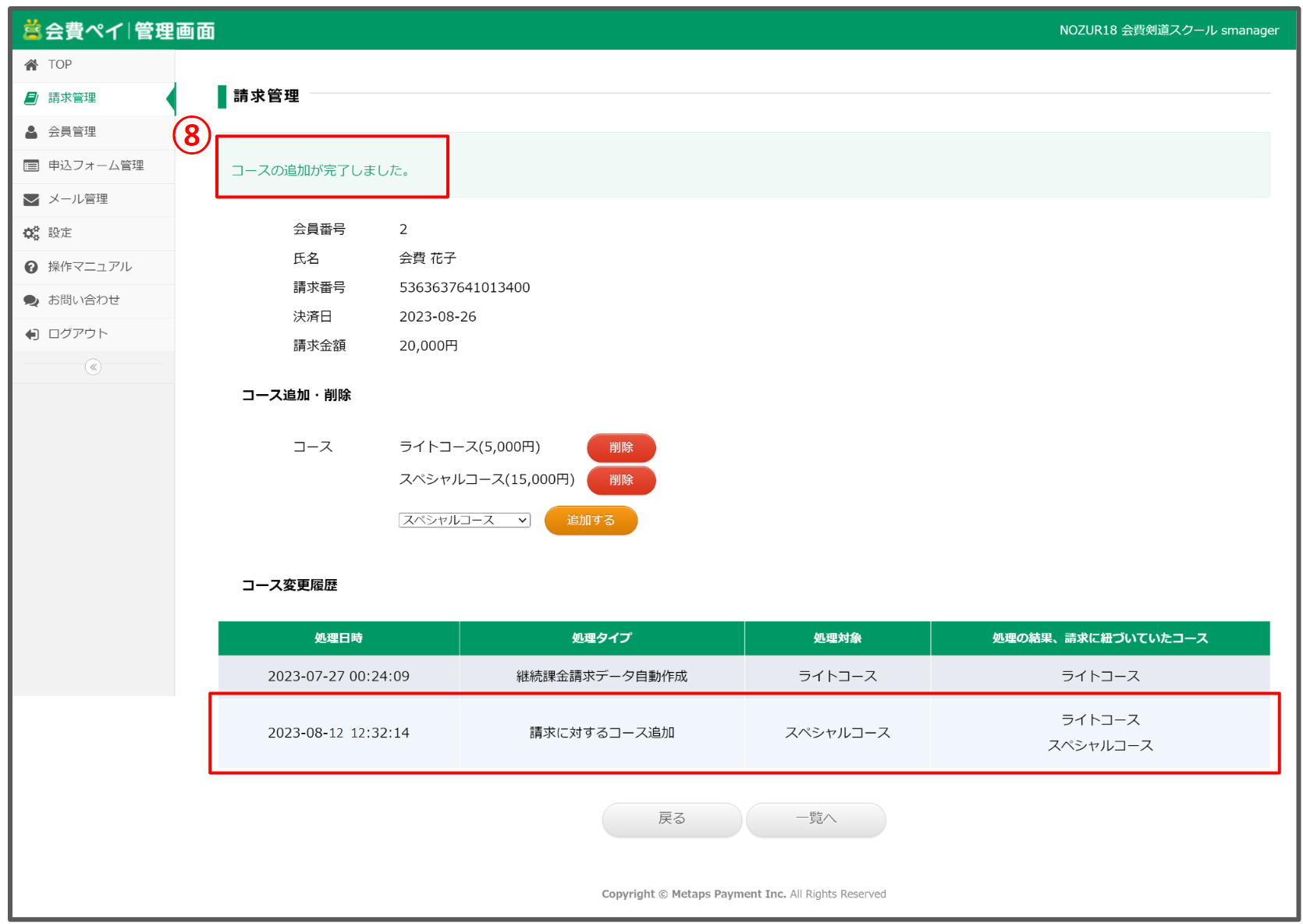1303x924 pixels.
Task: Click the メール管理 envelope icon
Action: pos(30,199)
